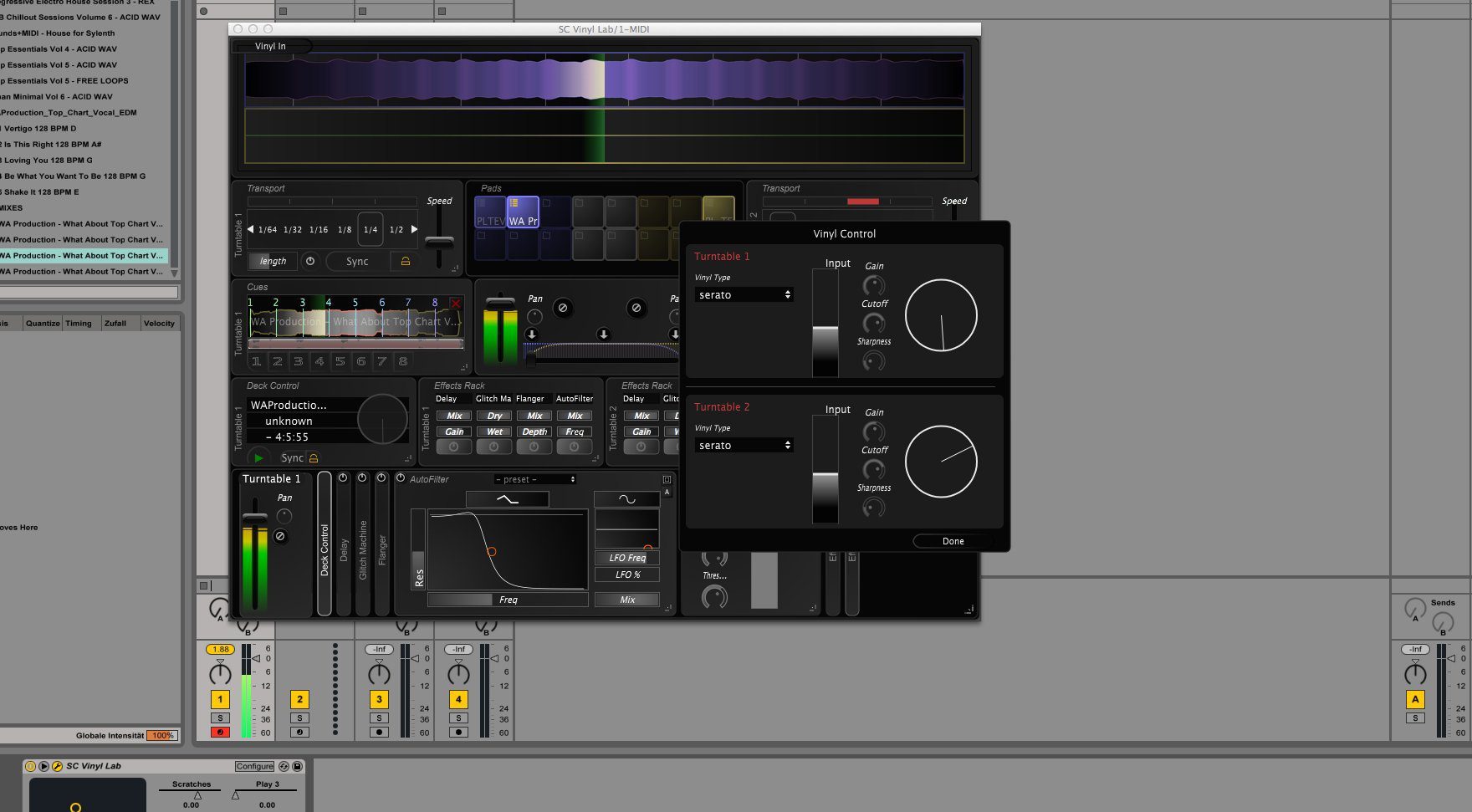Select the low-pass filter shape icon

click(x=507, y=499)
